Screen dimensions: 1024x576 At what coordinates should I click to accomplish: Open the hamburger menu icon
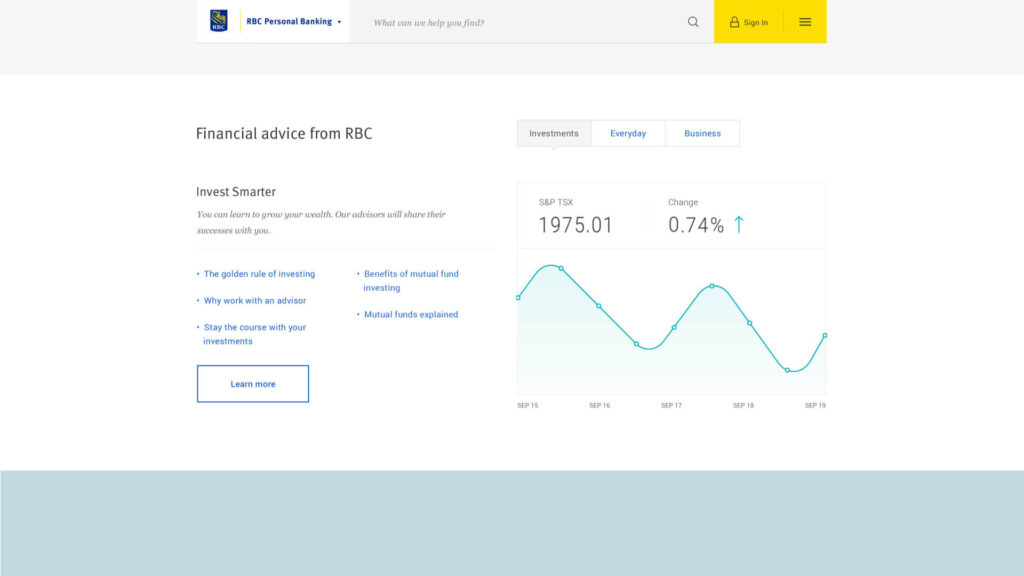(x=805, y=22)
